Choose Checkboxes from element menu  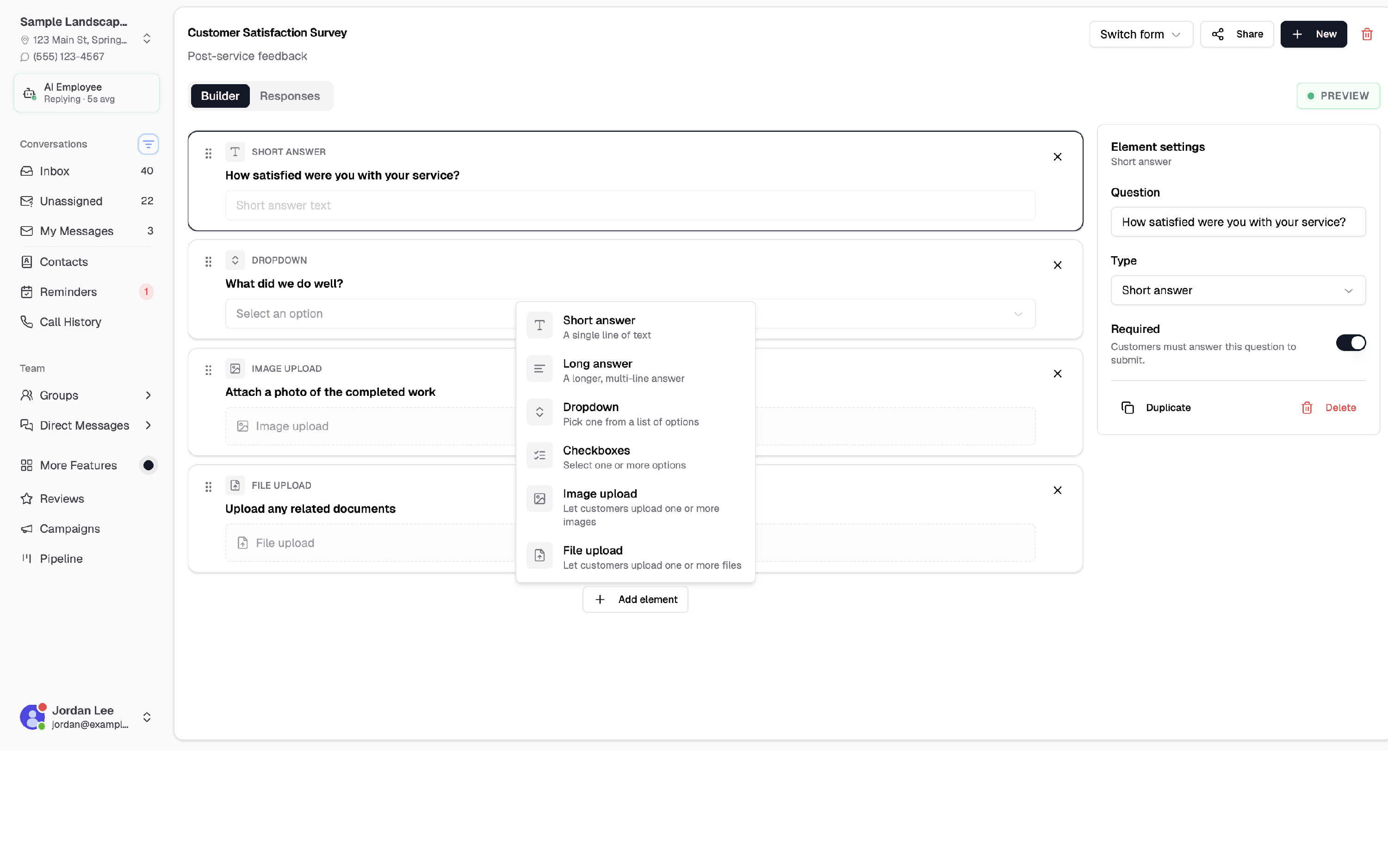[635, 457]
